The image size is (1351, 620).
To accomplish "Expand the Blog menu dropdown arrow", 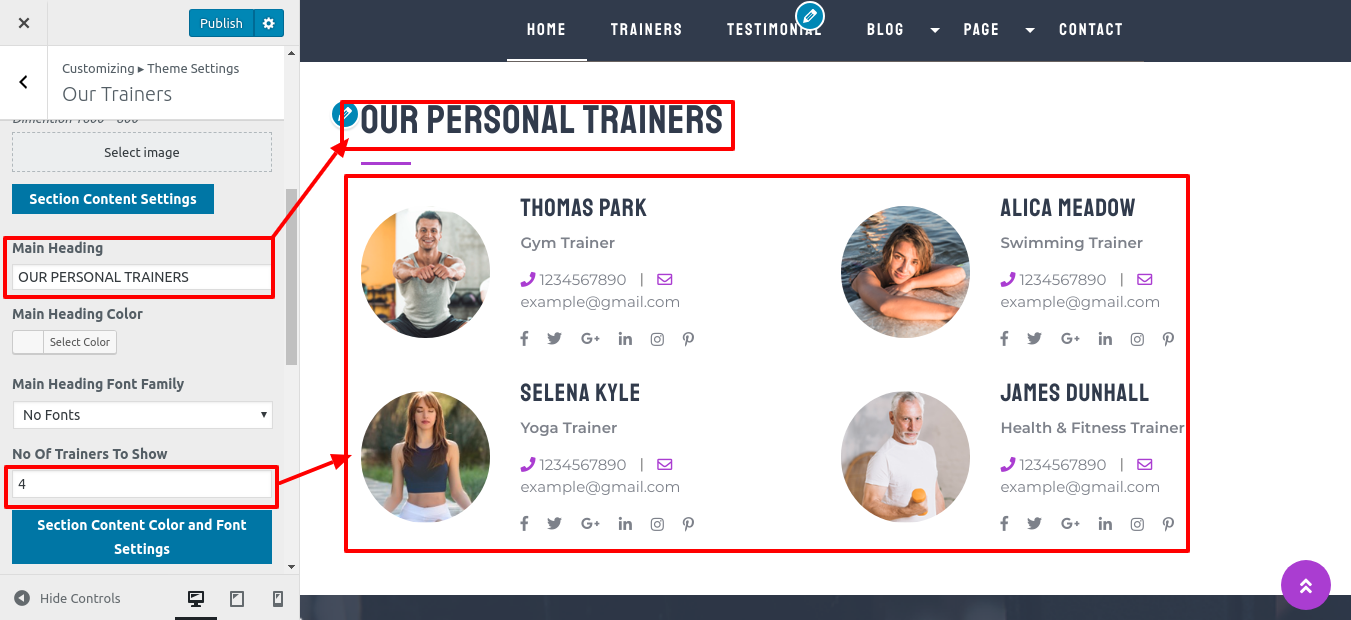I will point(935,30).
